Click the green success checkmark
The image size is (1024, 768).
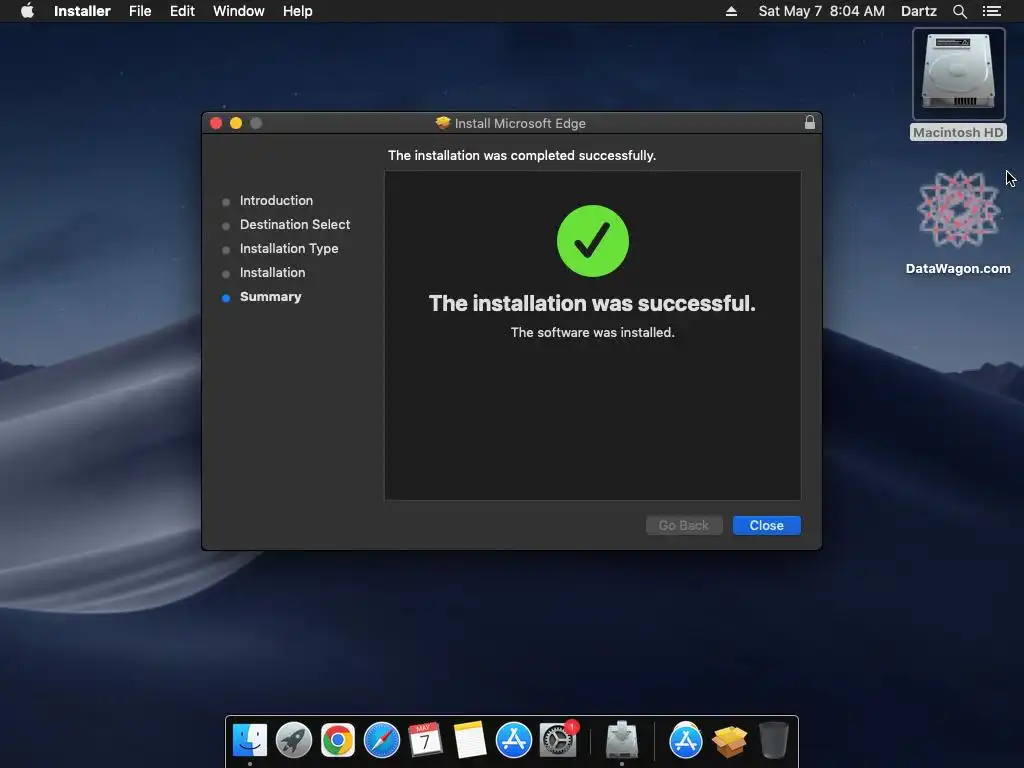pyautogui.click(x=592, y=241)
